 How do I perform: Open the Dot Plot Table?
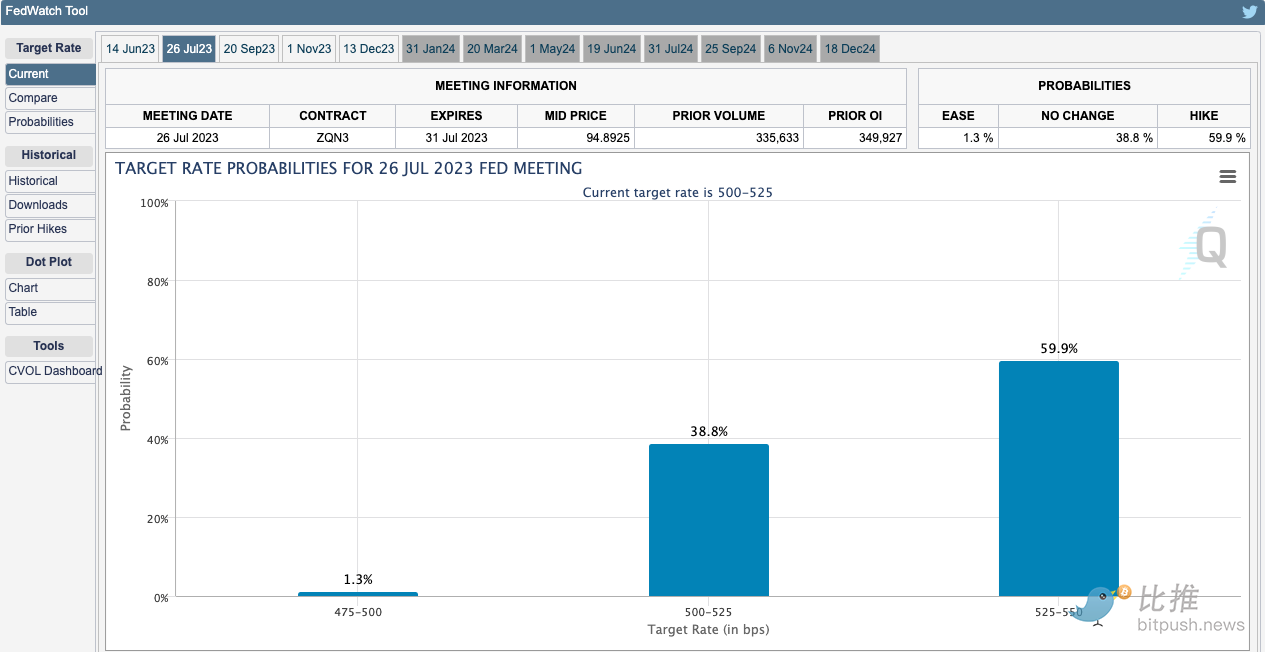point(50,312)
